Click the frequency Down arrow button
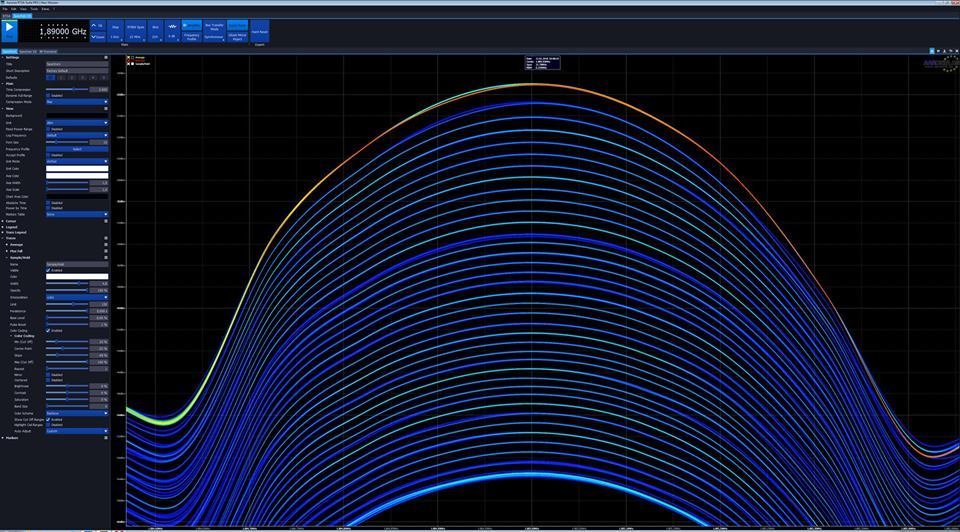 (98, 37)
